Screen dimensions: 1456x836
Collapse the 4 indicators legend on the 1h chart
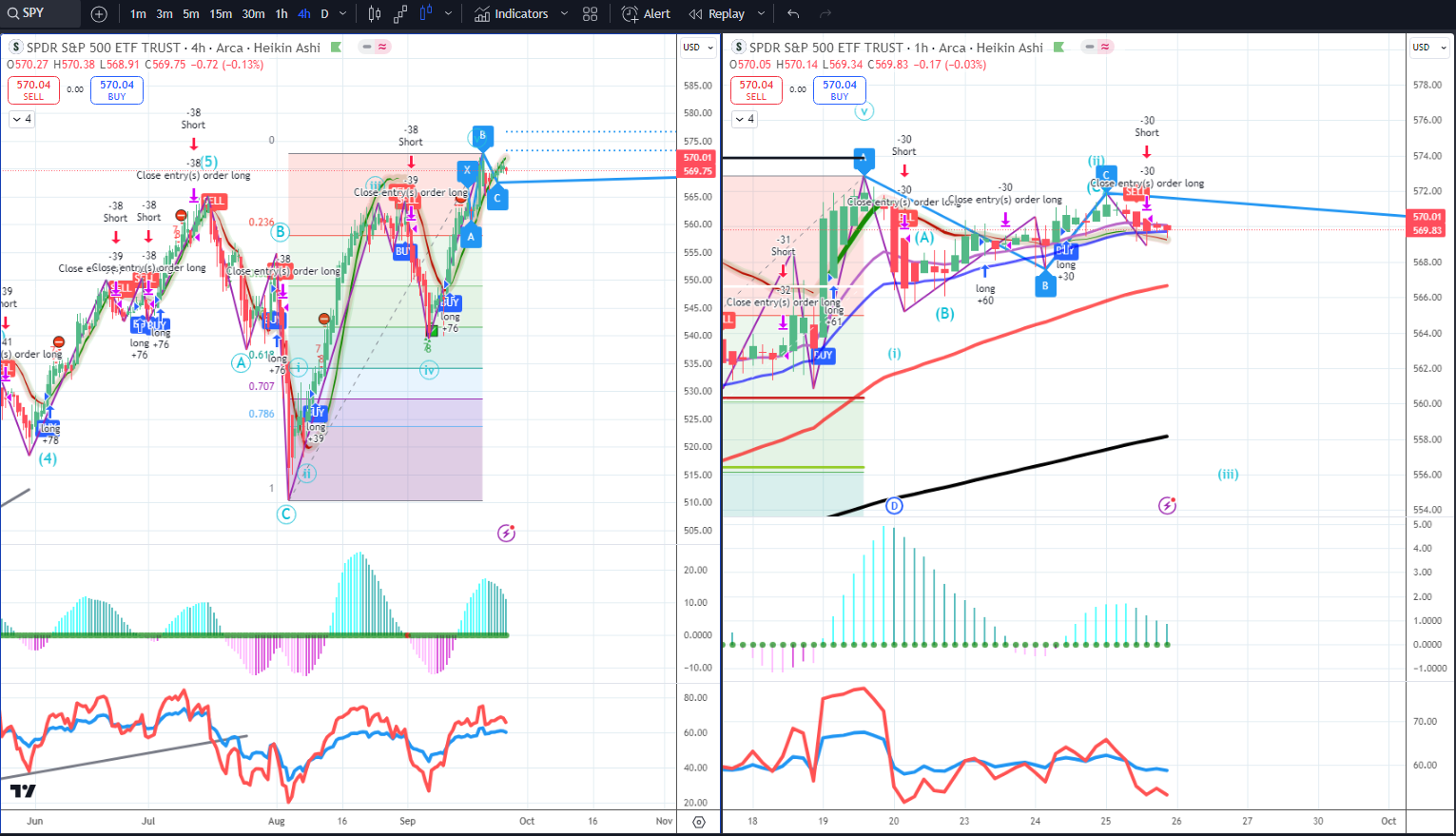click(x=745, y=119)
